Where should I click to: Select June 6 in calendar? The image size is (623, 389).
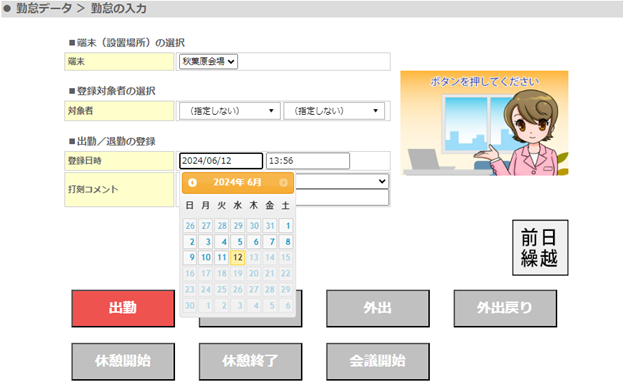tap(254, 242)
